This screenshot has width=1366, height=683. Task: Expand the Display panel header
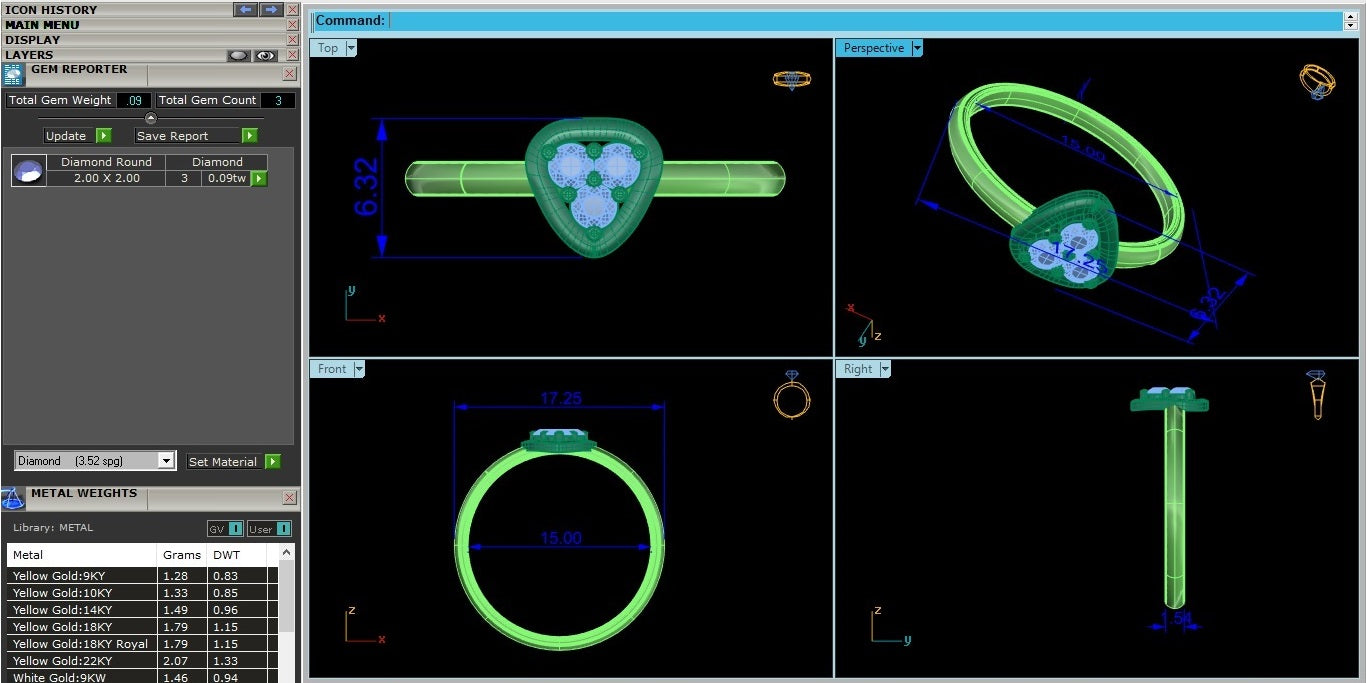[x=32, y=40]
